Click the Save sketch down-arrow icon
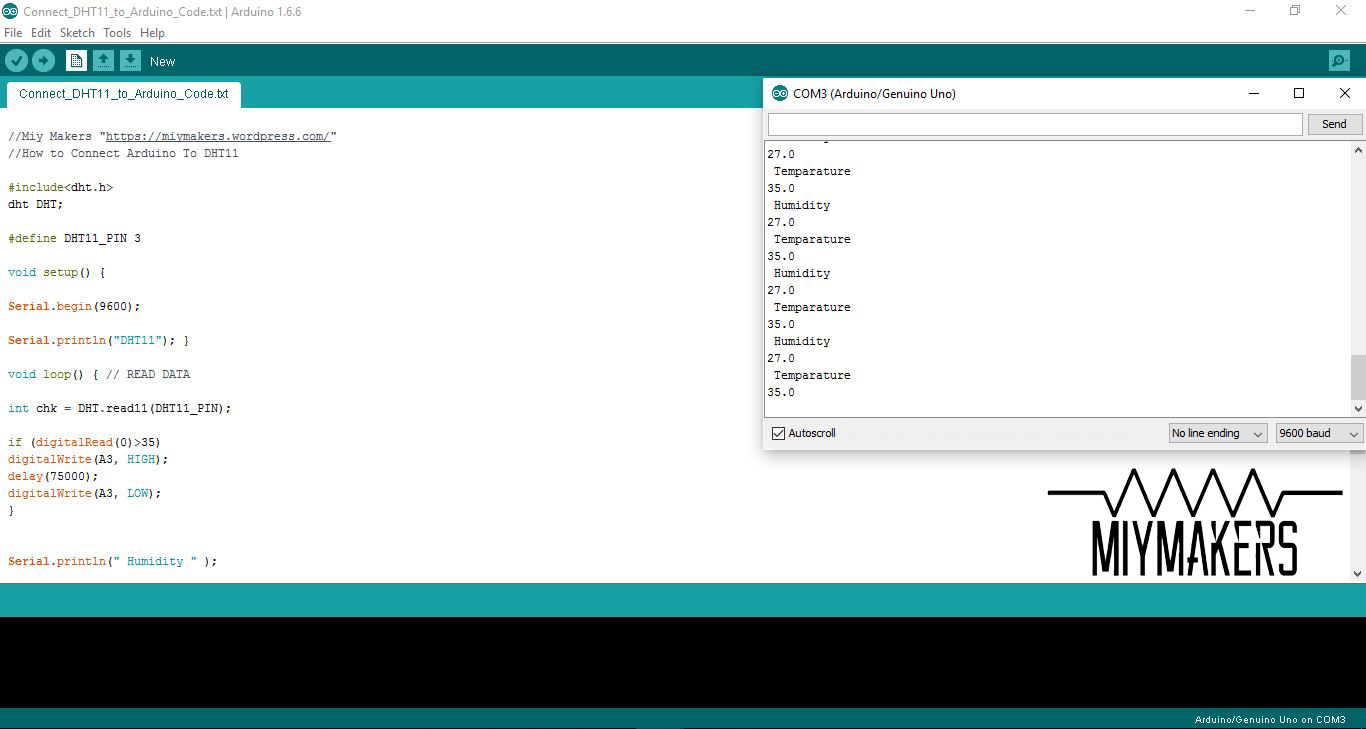Screen dimensions: 1366x729 pyautogui.click(x=130, y=61)
